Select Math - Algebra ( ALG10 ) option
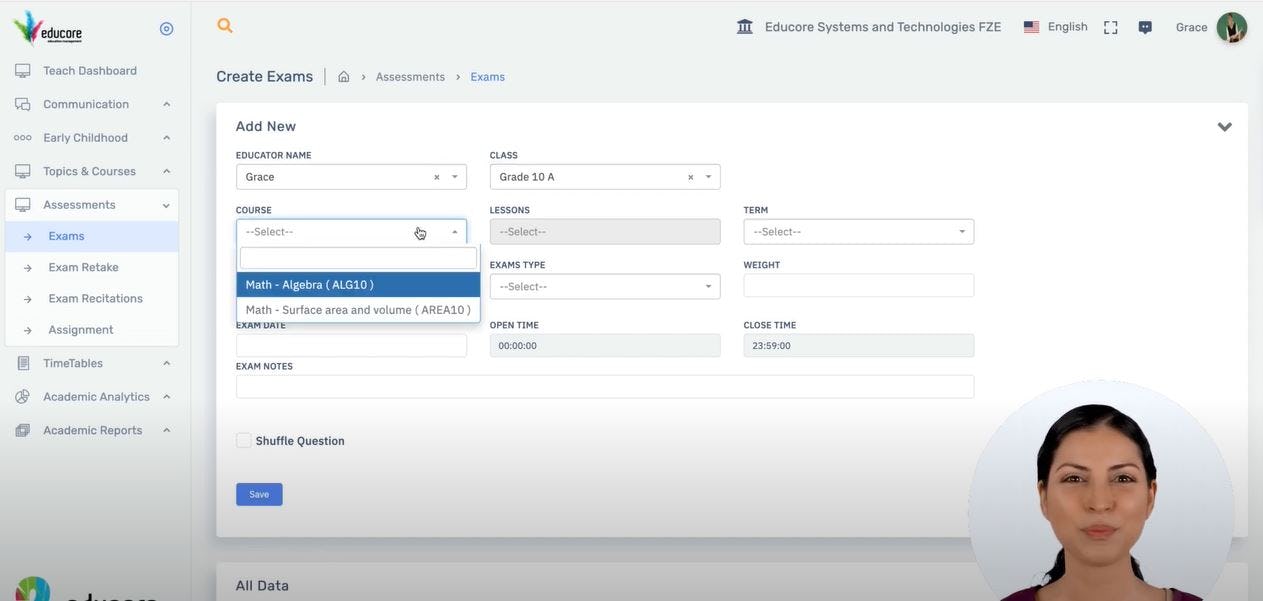1263x601 pixels. click(358, 285)
